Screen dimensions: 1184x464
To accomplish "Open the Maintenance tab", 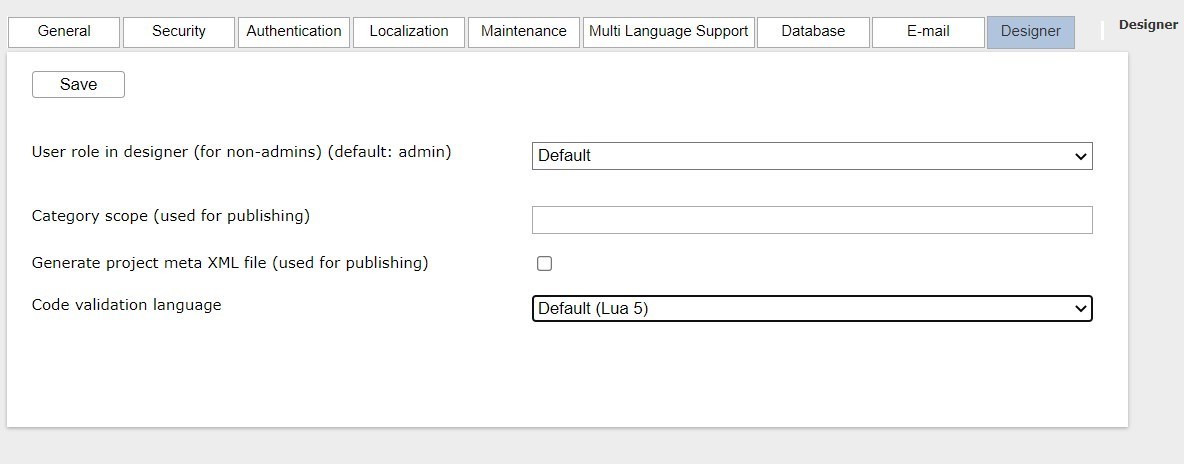I will [523, 32].
